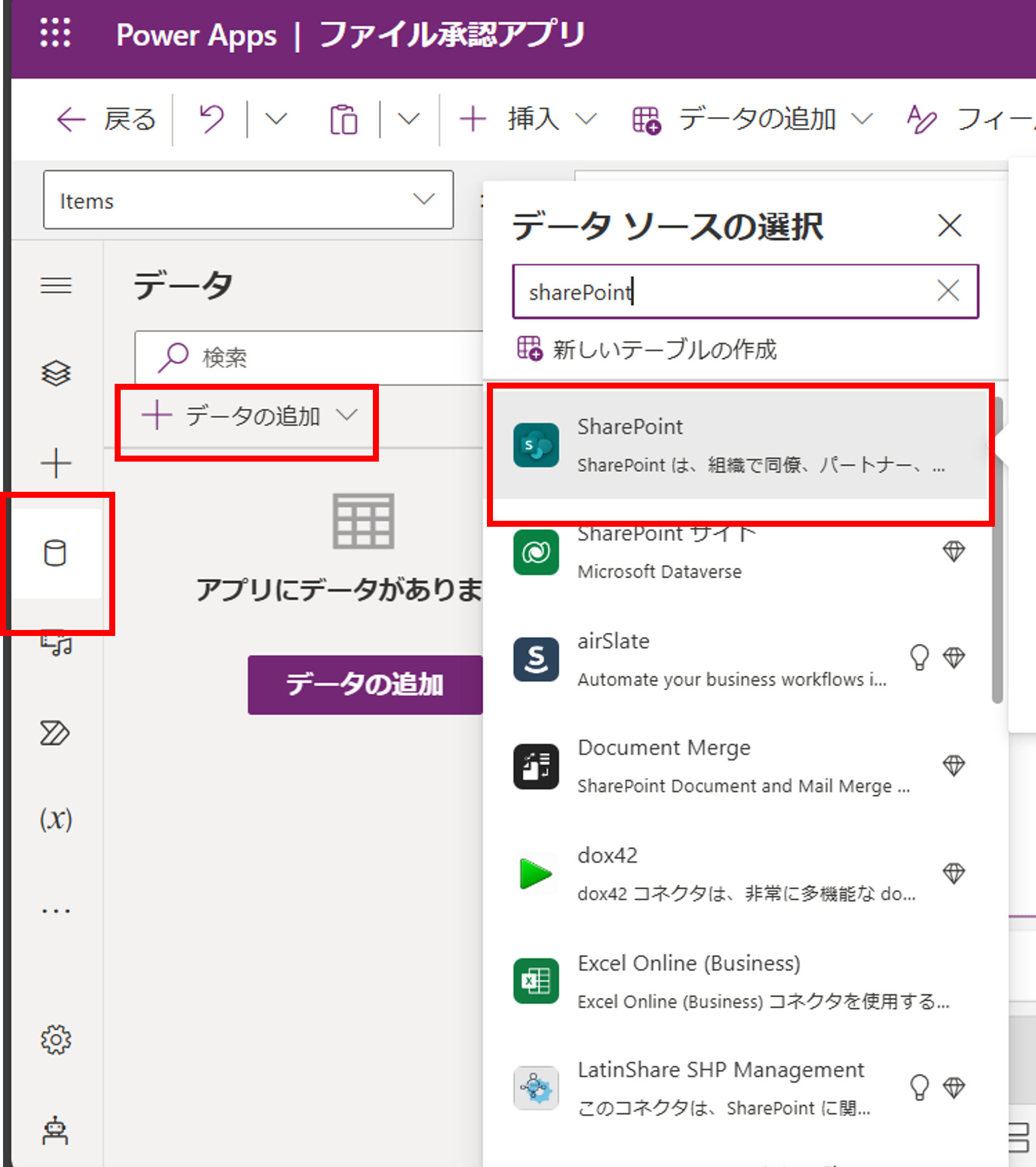The image size is (1036, 1167).
Task: Click the premium diamond on LatinShare row
Action: click(x=953, y=1087)
